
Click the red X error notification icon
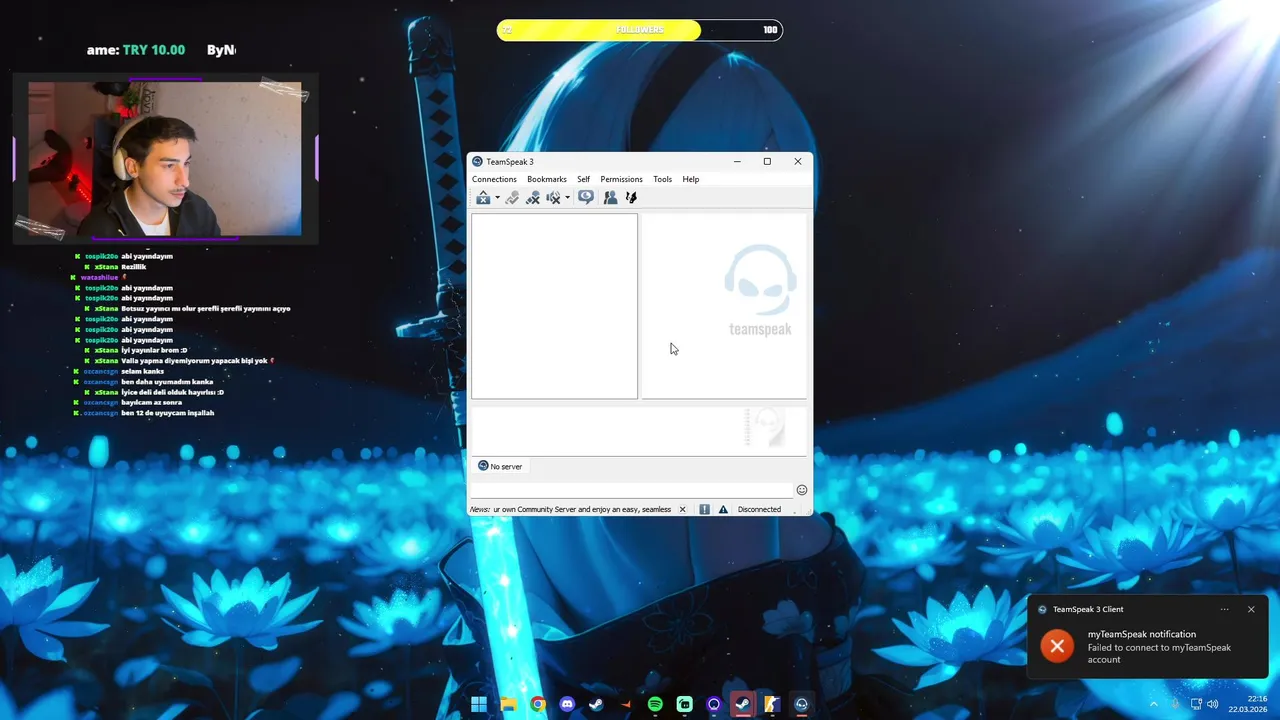click(x=1056, y=646)
